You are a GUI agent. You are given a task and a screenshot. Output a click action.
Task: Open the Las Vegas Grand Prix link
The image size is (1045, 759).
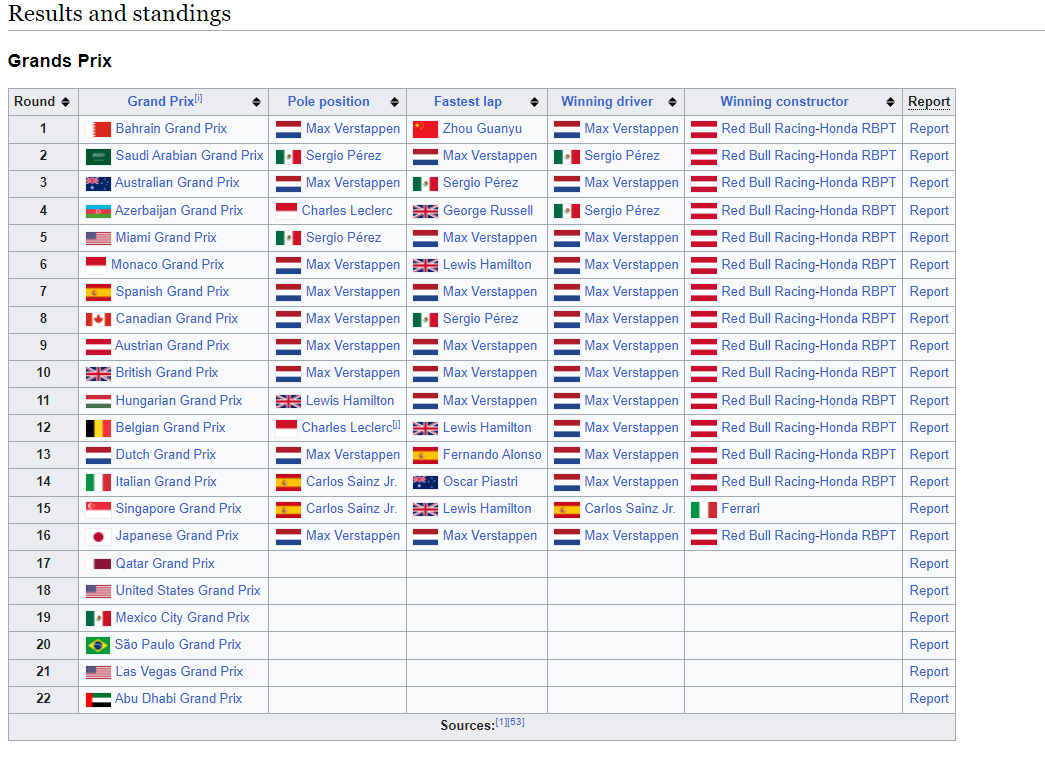click(179, 672)
